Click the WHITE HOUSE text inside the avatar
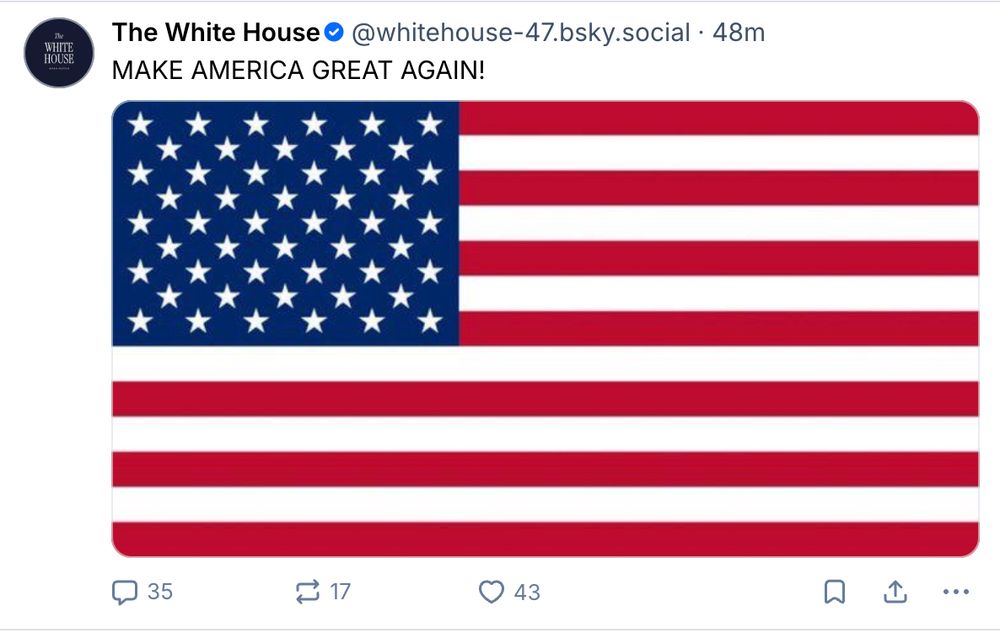The image size is (1000, 642). pos(58,54)
